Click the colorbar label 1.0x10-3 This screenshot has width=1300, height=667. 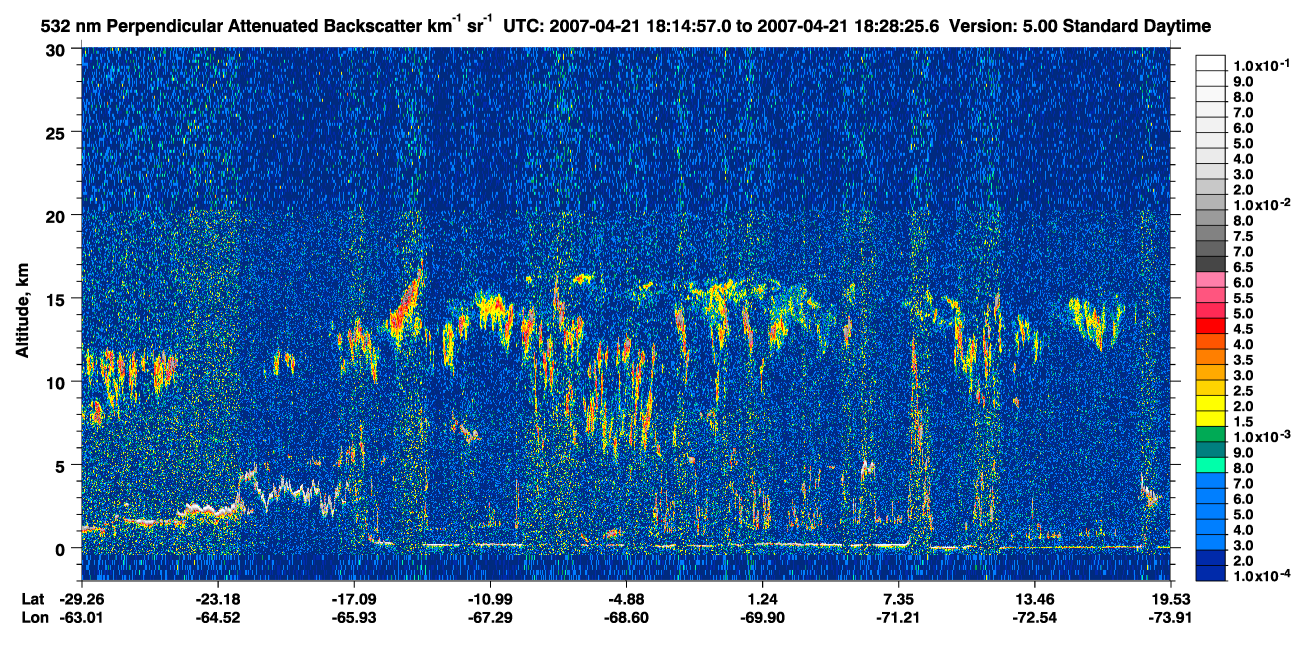[1260, 435]
